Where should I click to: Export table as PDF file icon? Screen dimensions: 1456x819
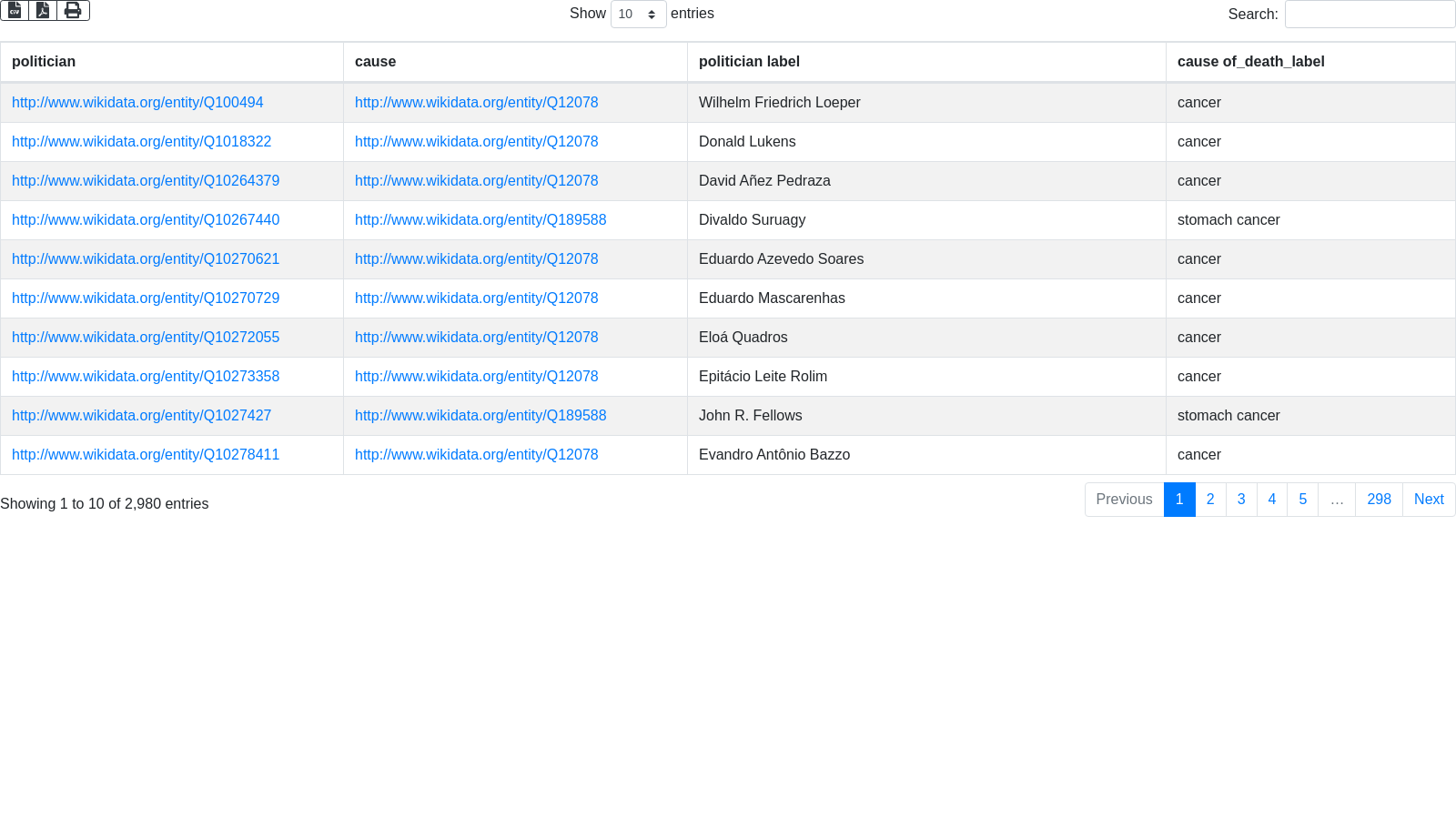43,10
